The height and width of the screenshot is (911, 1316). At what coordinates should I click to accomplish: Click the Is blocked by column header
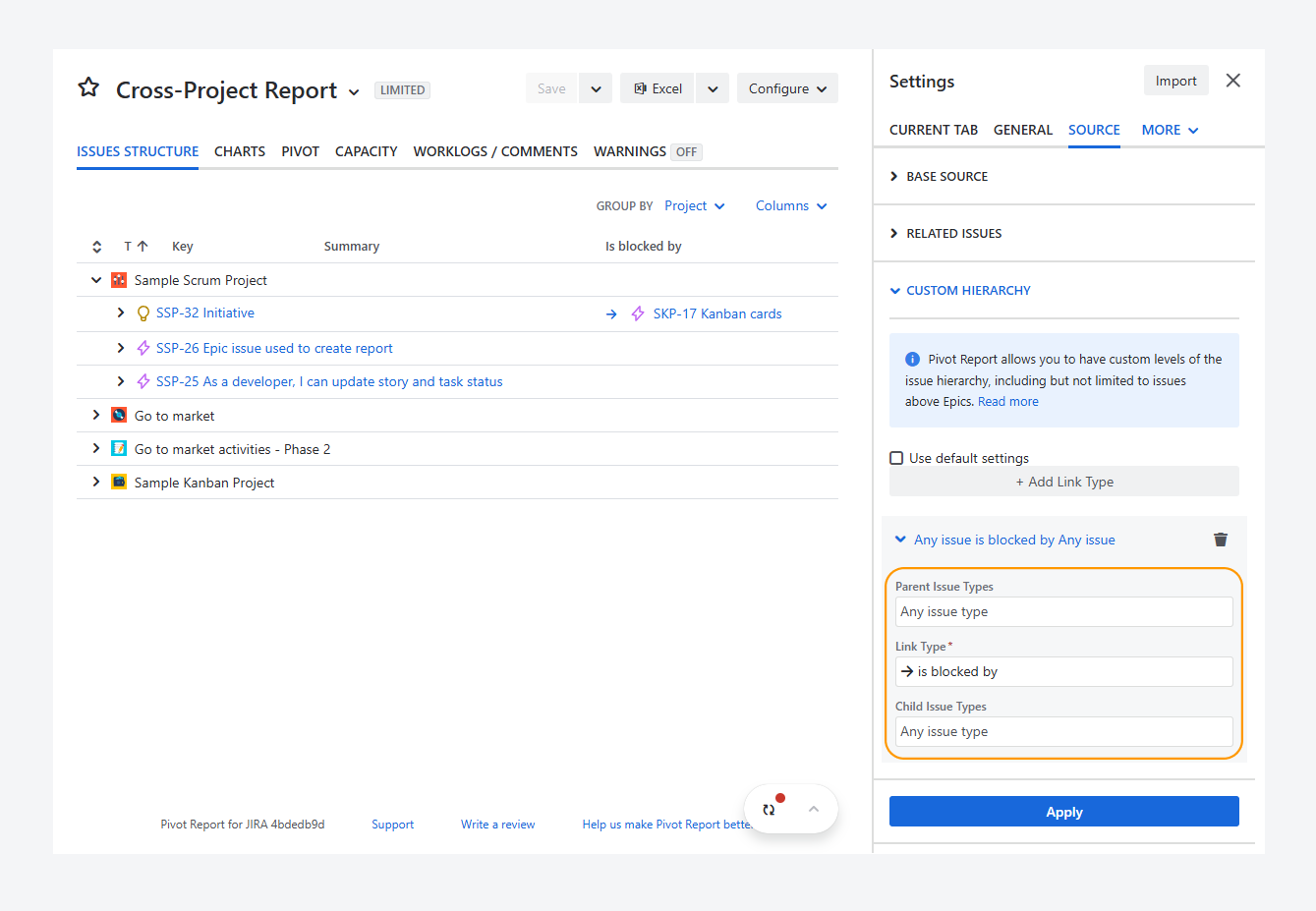click(644, 247)
